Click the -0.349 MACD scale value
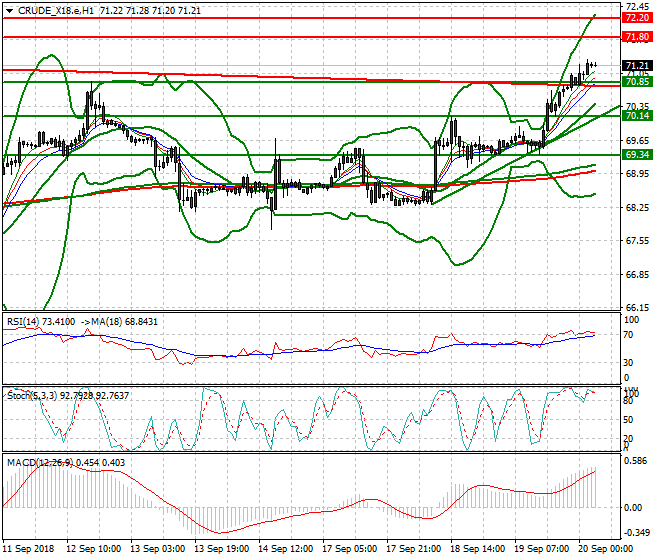 [635, 533]
